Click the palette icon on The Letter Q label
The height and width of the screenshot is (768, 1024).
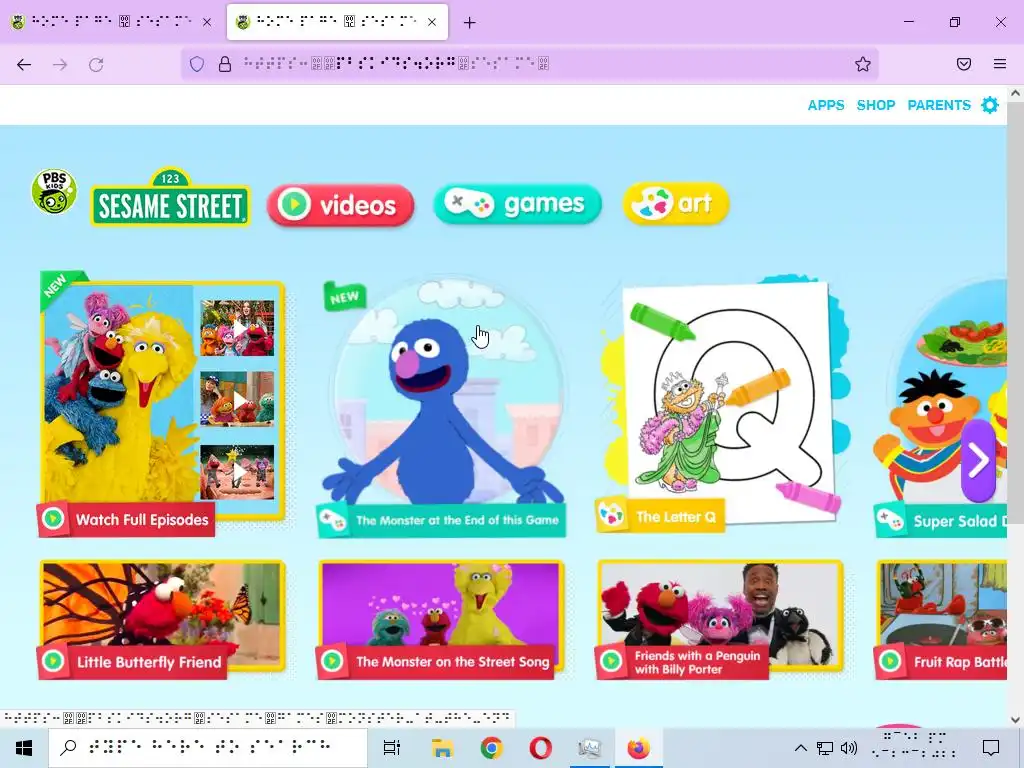tap(611, 516)
